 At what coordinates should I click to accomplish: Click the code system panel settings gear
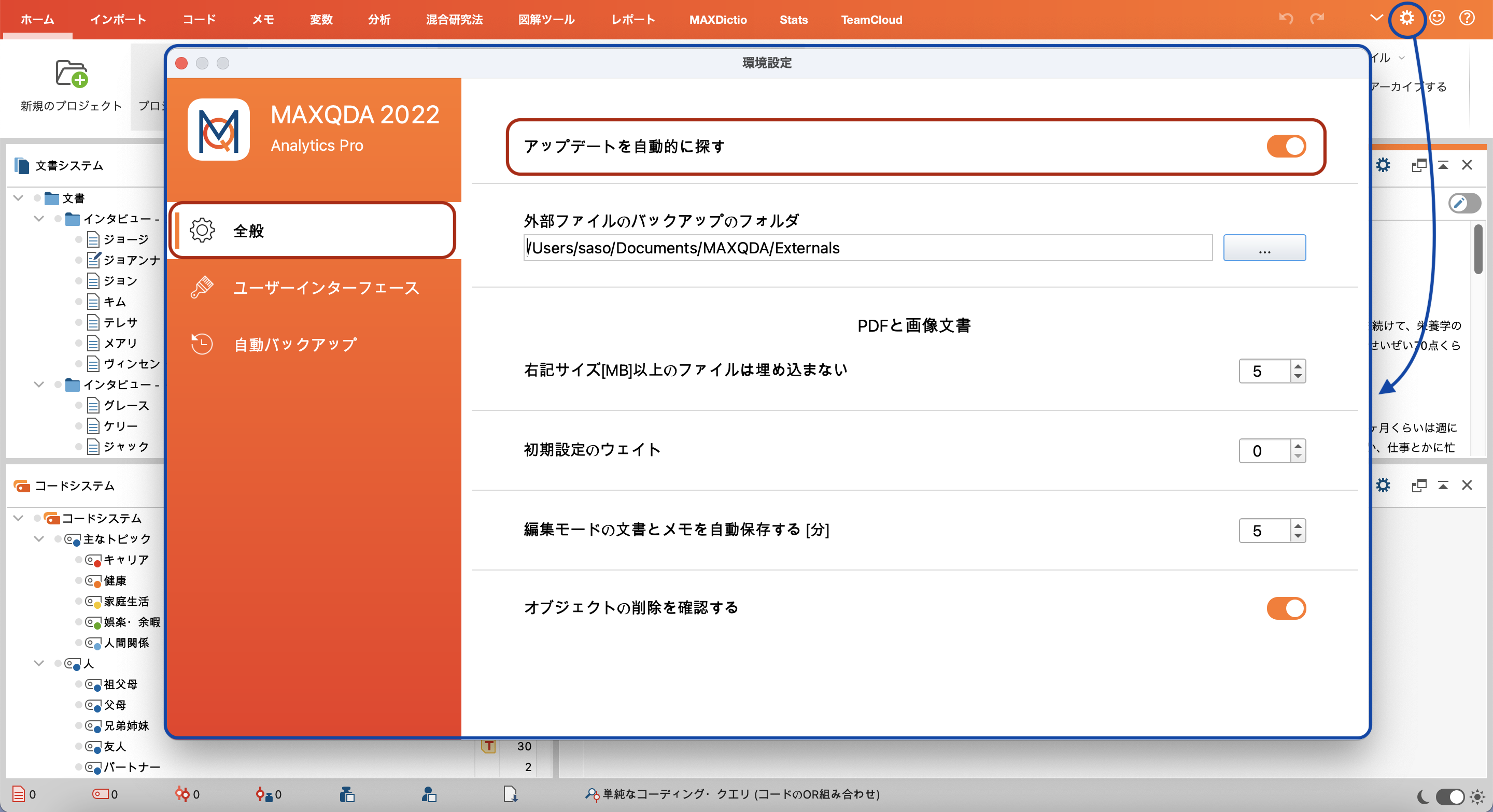click(1383, 485)
